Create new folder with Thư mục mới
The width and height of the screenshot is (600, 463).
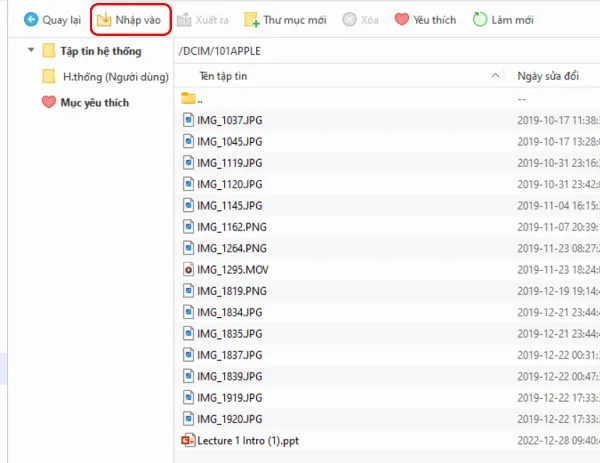286,19
